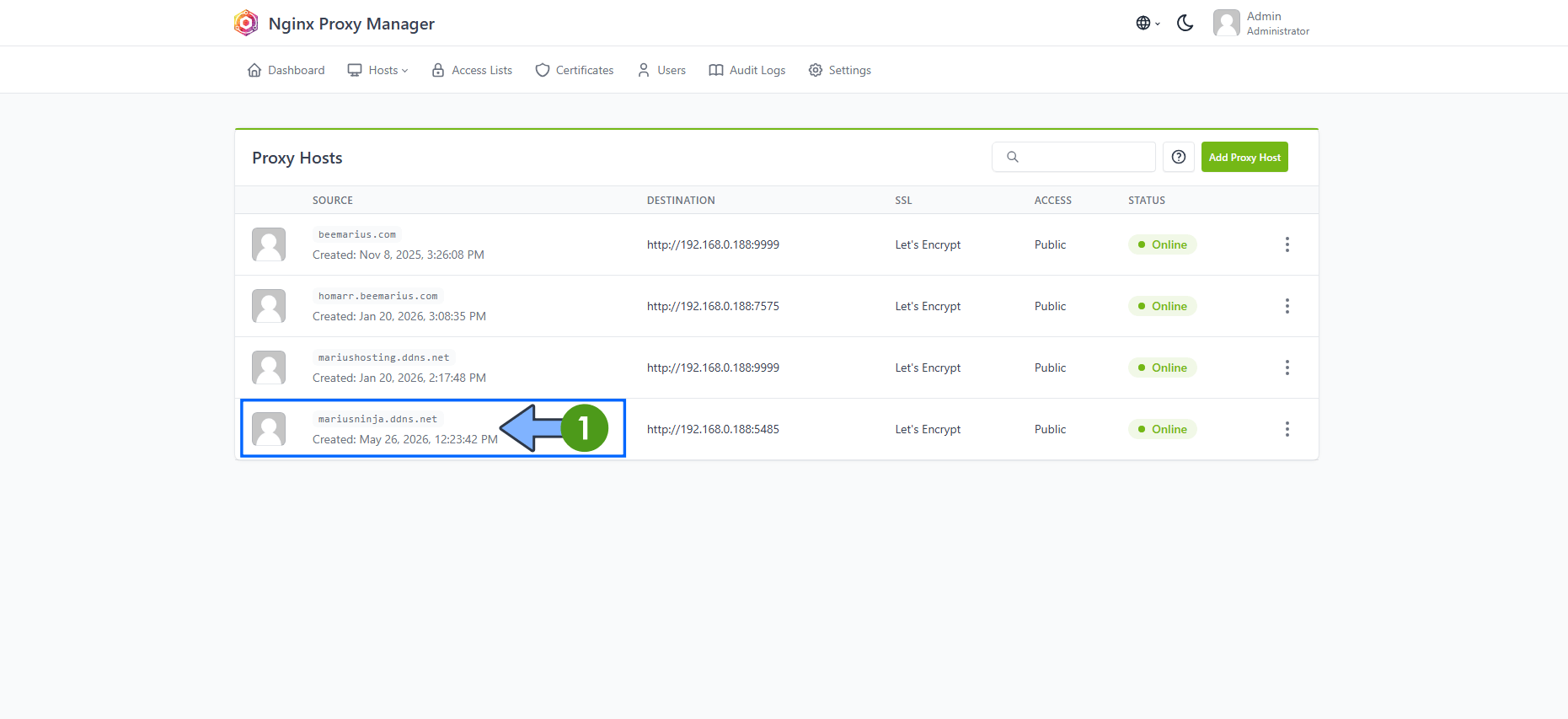Open actions menu for homarr.beemarius.com row
The image size is (1568, 719).
(x=1287, y=306)
